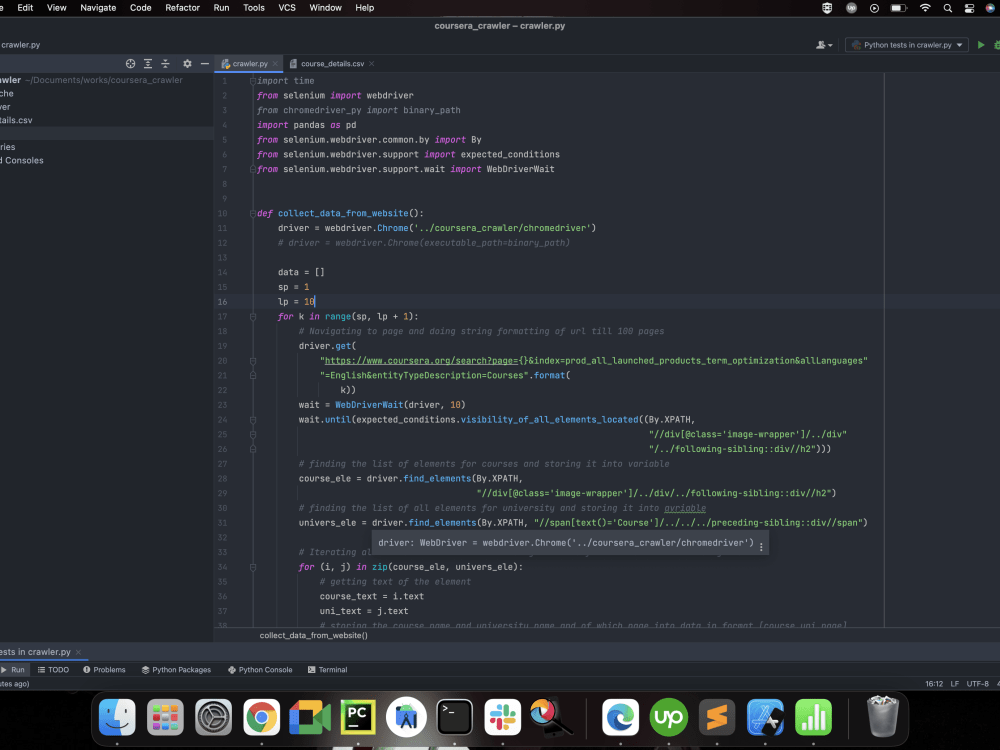This screenshot has height=750, width=1000.
Task: Open the Run tool window button
Action: [13, 670]
